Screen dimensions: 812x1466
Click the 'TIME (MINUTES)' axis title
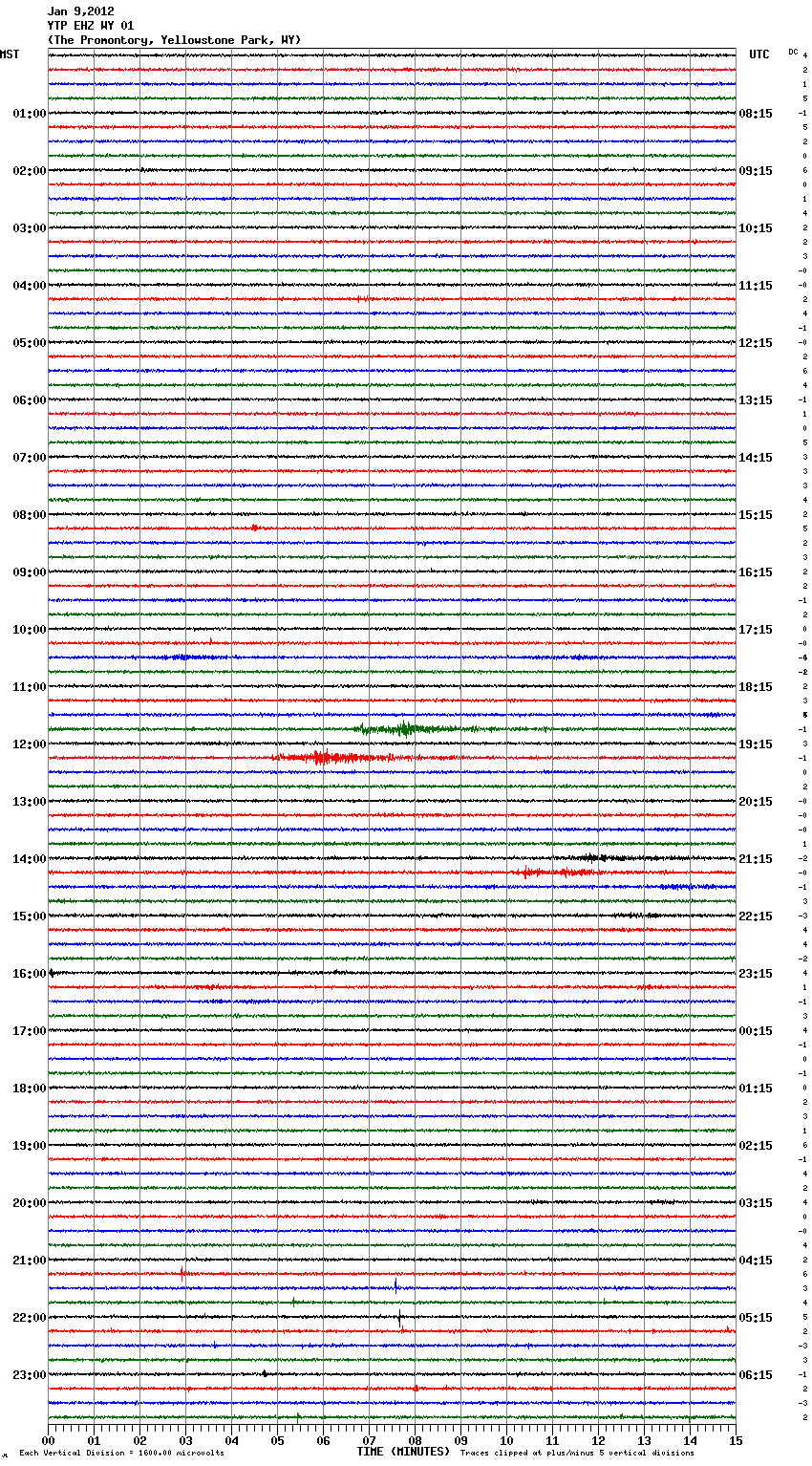pos(403,1452)
